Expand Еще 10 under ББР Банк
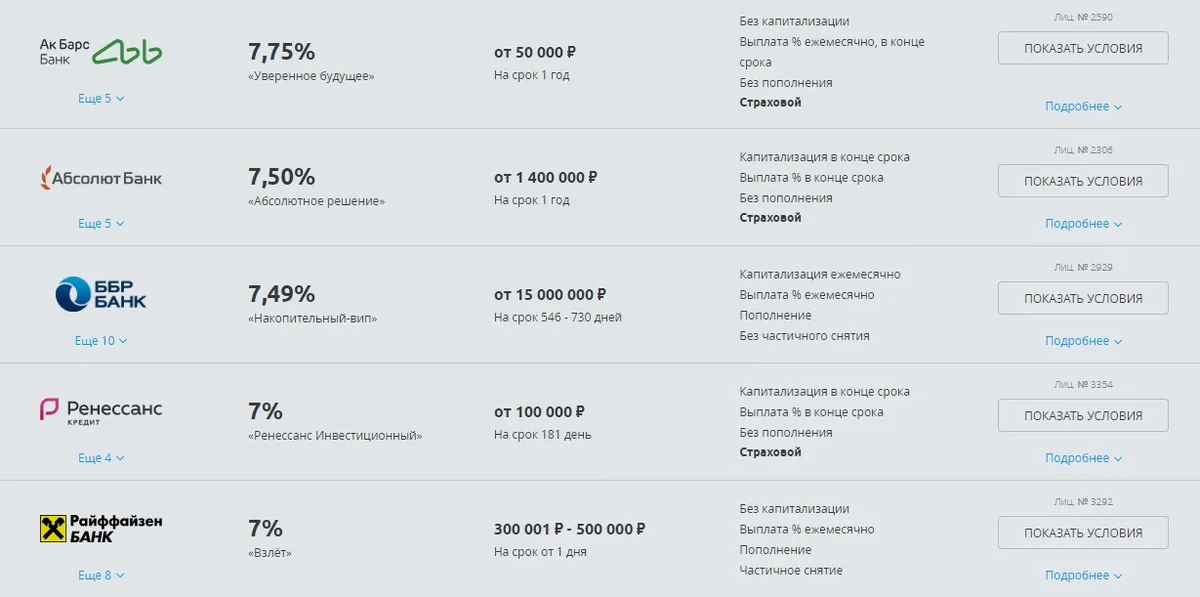The width and height of the screenshot is (1200, 597). click(103, 340)
